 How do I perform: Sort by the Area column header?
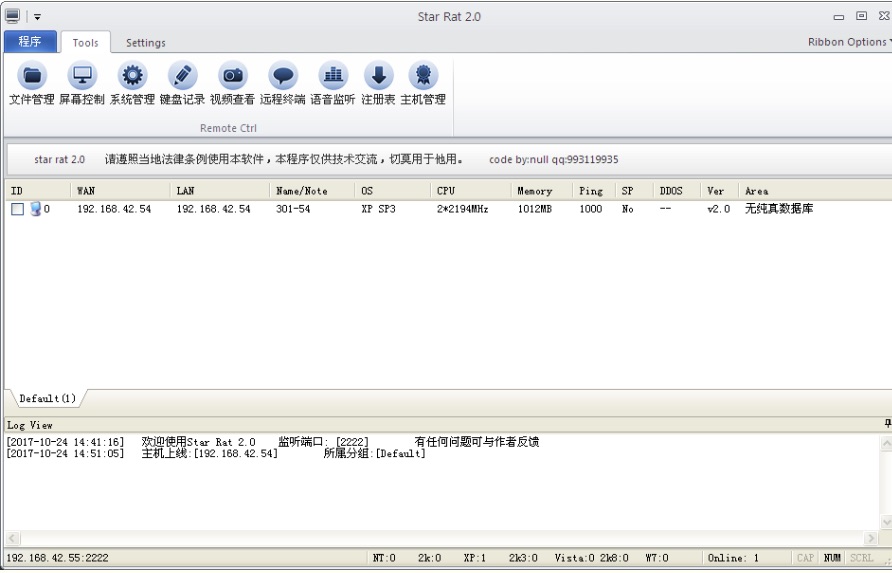pyautogui.click(x=815, y=191)
